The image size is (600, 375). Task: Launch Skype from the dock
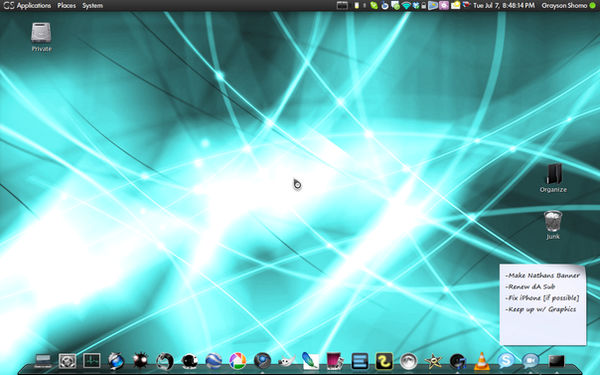click(506, 361)
